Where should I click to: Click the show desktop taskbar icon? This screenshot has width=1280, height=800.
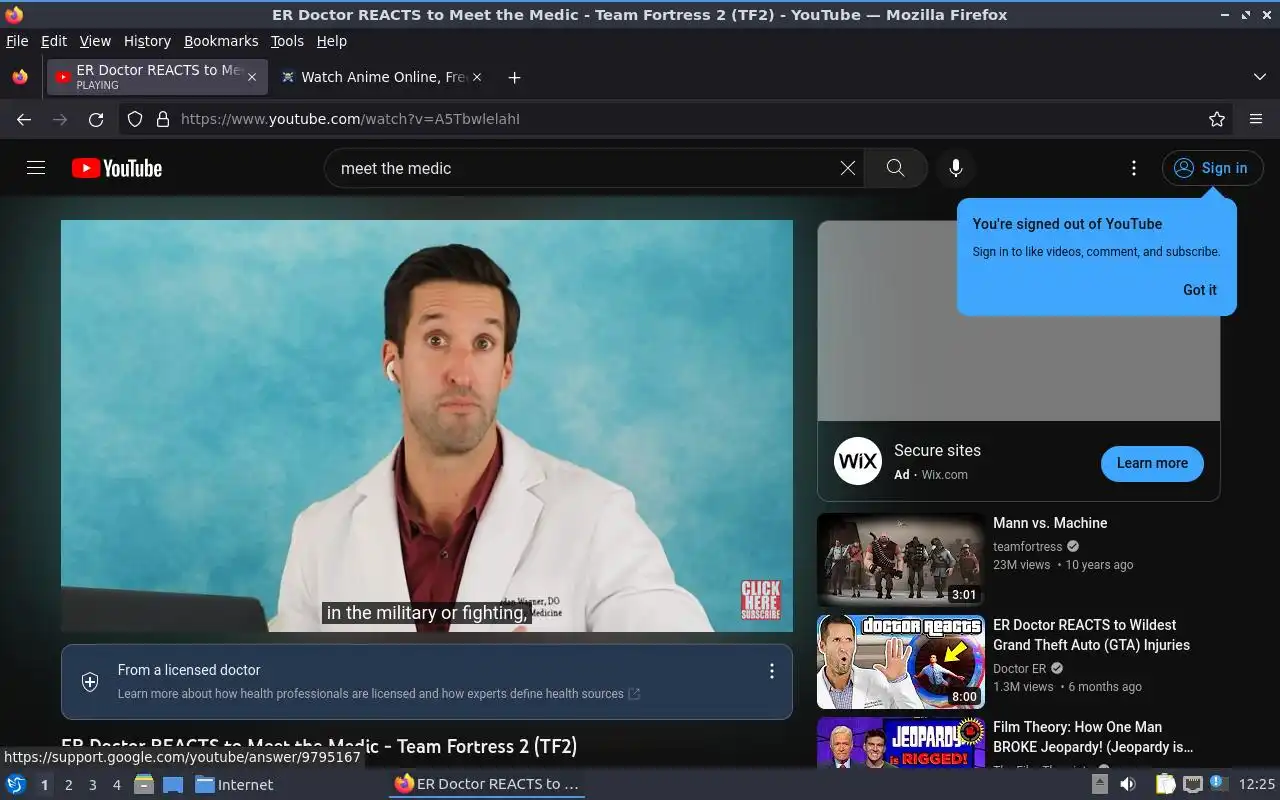point(172,785)
